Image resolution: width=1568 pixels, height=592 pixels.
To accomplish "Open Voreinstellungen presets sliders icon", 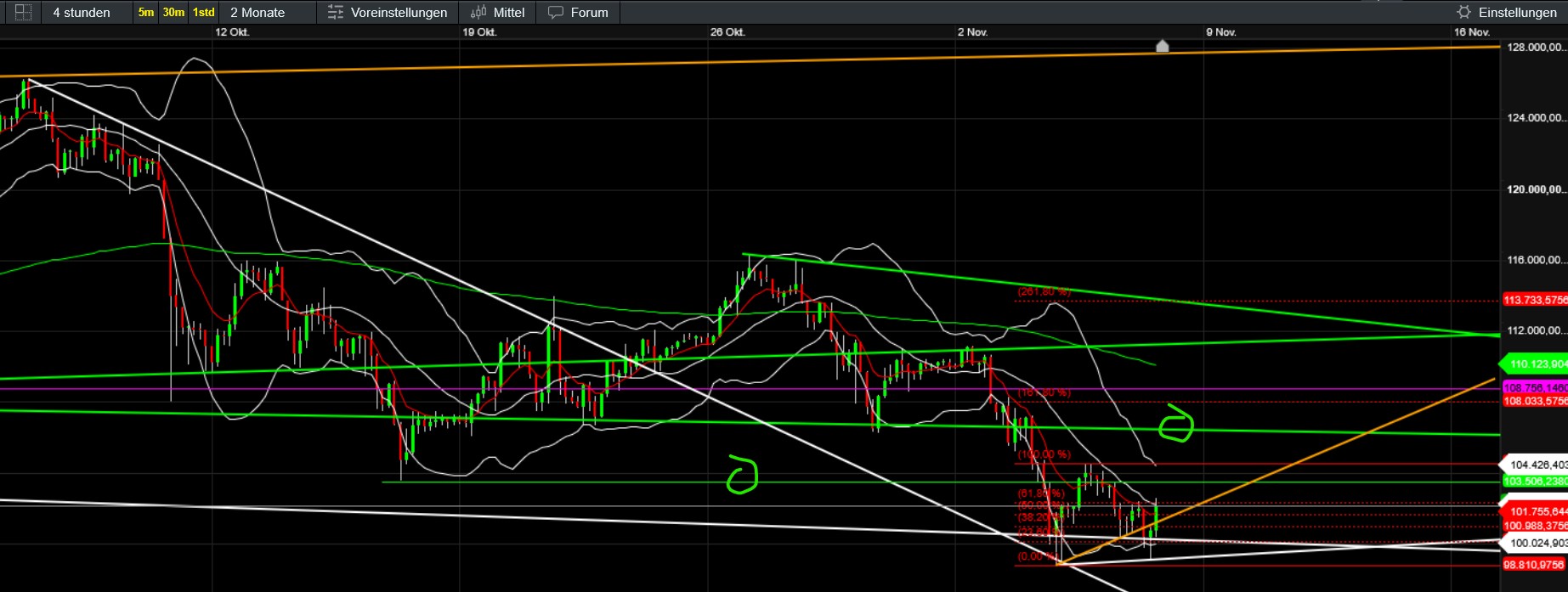I will pyautogui.click(x=336, y=12).
